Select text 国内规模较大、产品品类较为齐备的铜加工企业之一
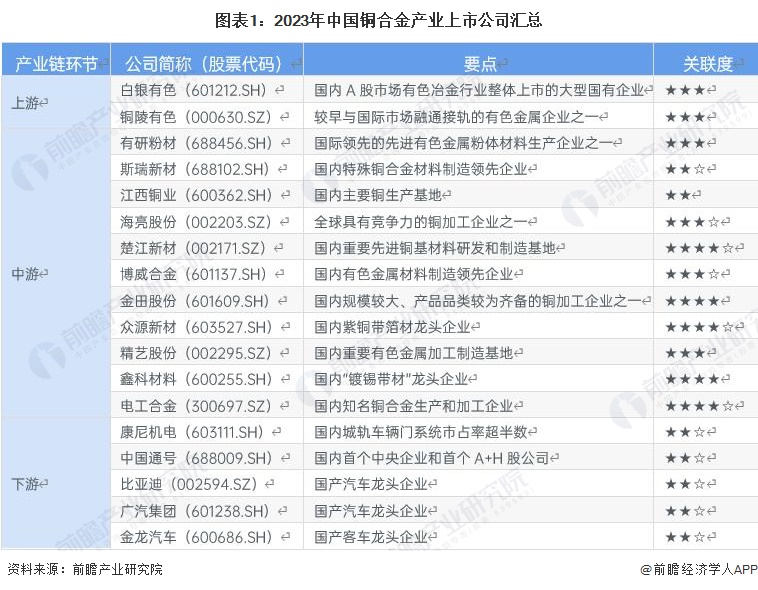 (478, 301)
